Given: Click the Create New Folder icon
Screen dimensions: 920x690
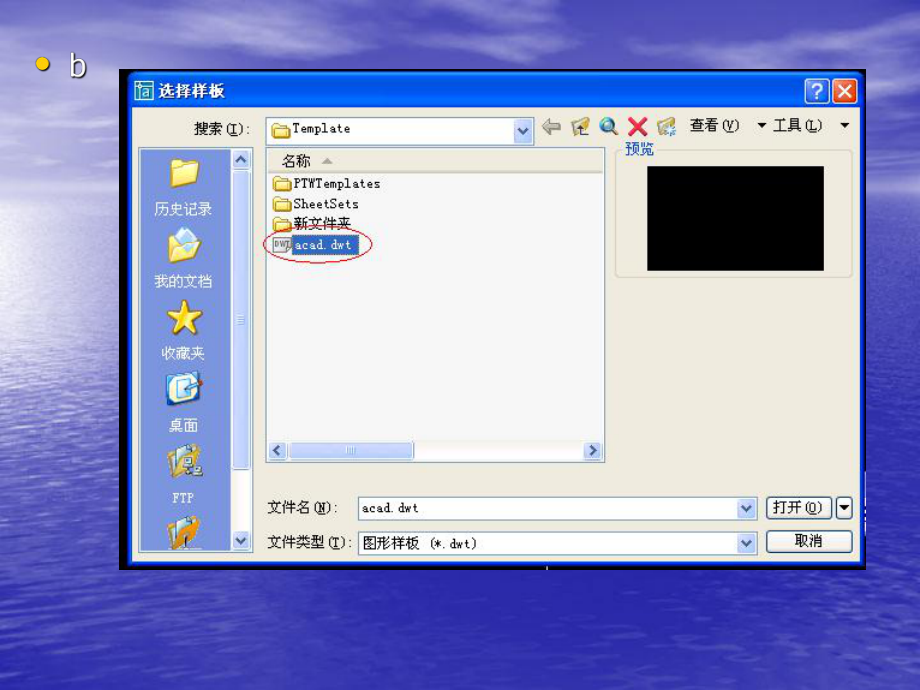Looking at the screenshot, I should [x=666, y=127].
